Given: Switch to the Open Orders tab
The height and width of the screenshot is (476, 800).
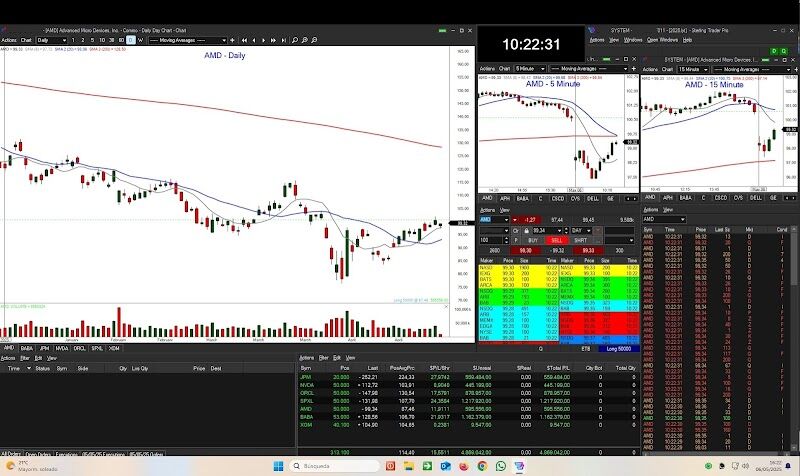Looking at the screenshot, I should [38, 454].
